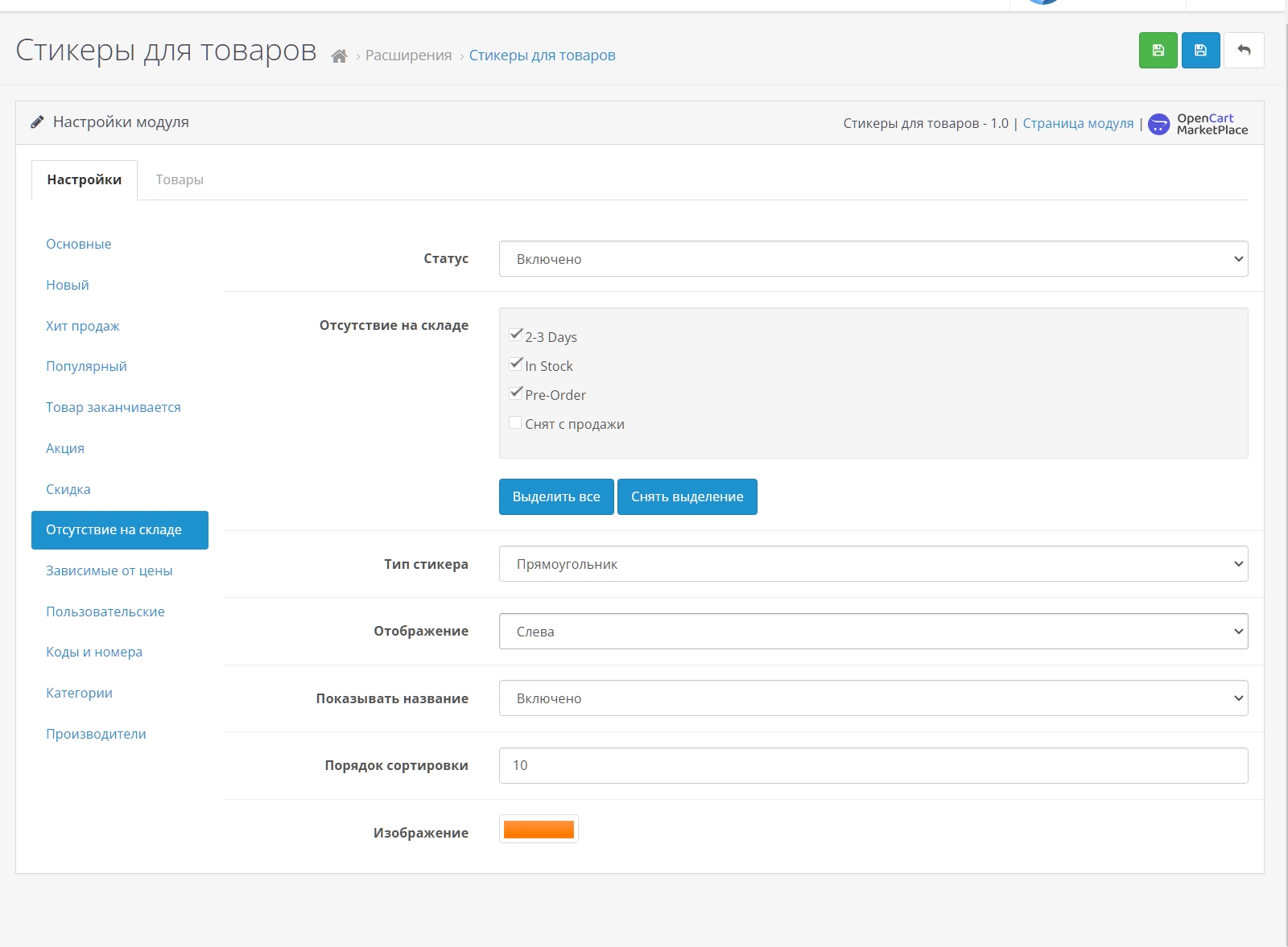The height and width of the screenshot is (947, 1288).
Task: Click the OpenCart MarketPlace logo
Action: click(1198, 124)
